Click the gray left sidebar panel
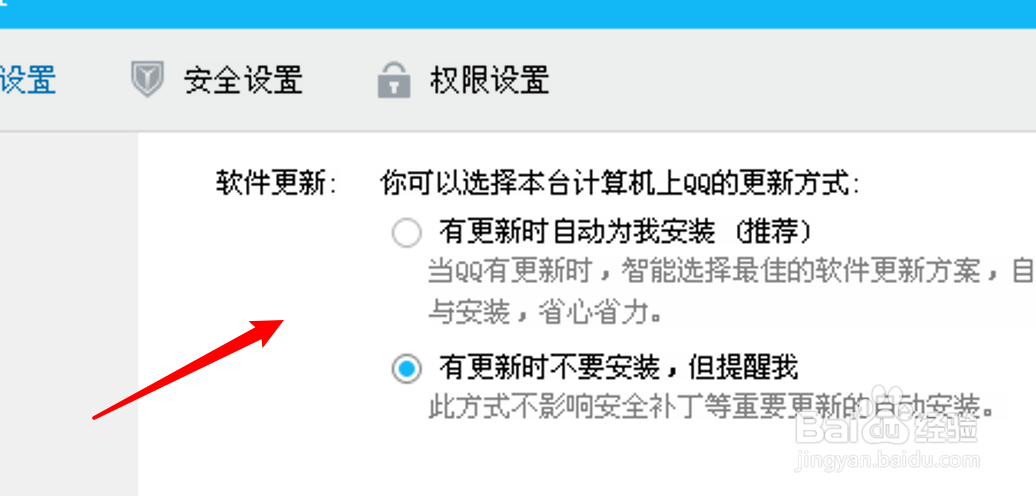 coord(69,314)
